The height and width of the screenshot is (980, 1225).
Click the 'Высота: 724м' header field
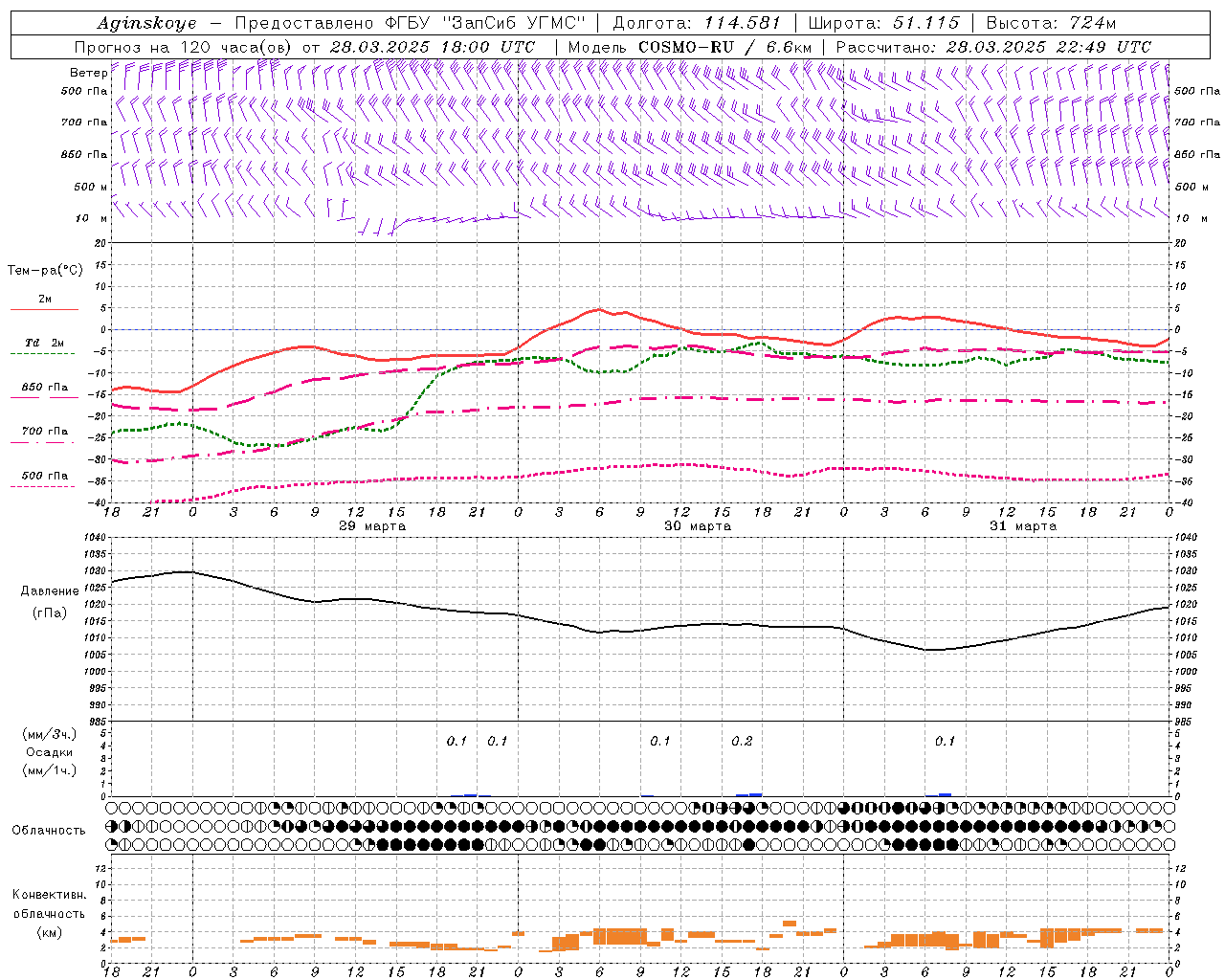pyautogui.click(x=1051, y=23)
